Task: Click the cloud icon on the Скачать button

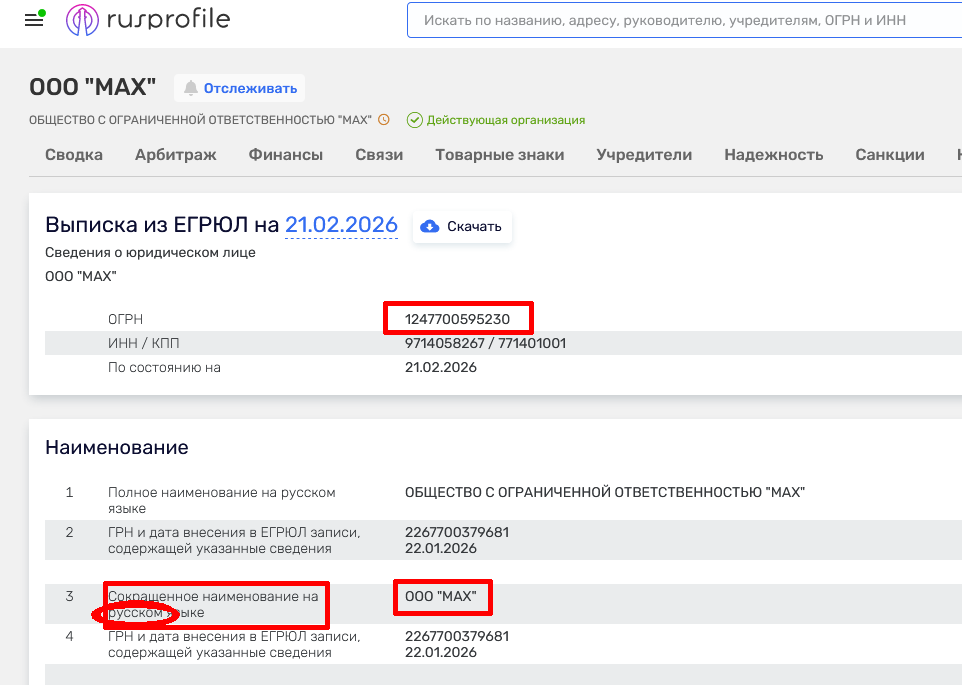Action: click(430, 226)
